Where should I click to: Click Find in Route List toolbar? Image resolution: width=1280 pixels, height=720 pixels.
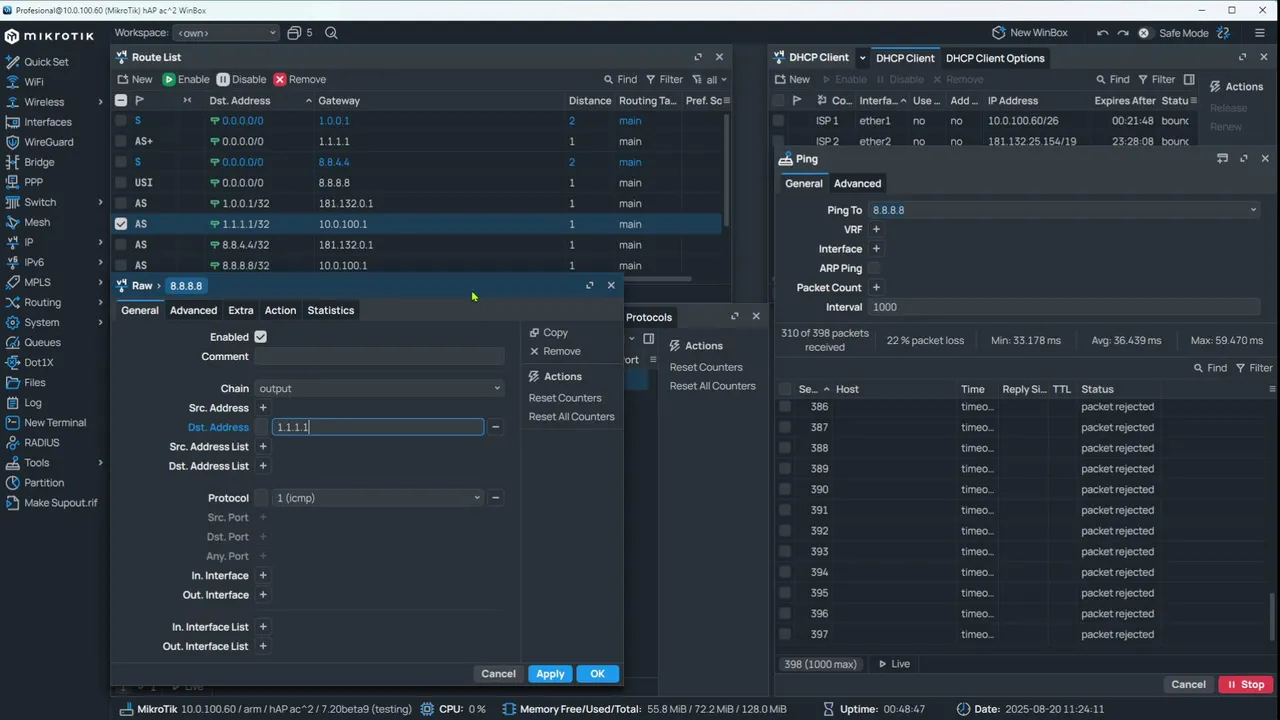[620, 79]
